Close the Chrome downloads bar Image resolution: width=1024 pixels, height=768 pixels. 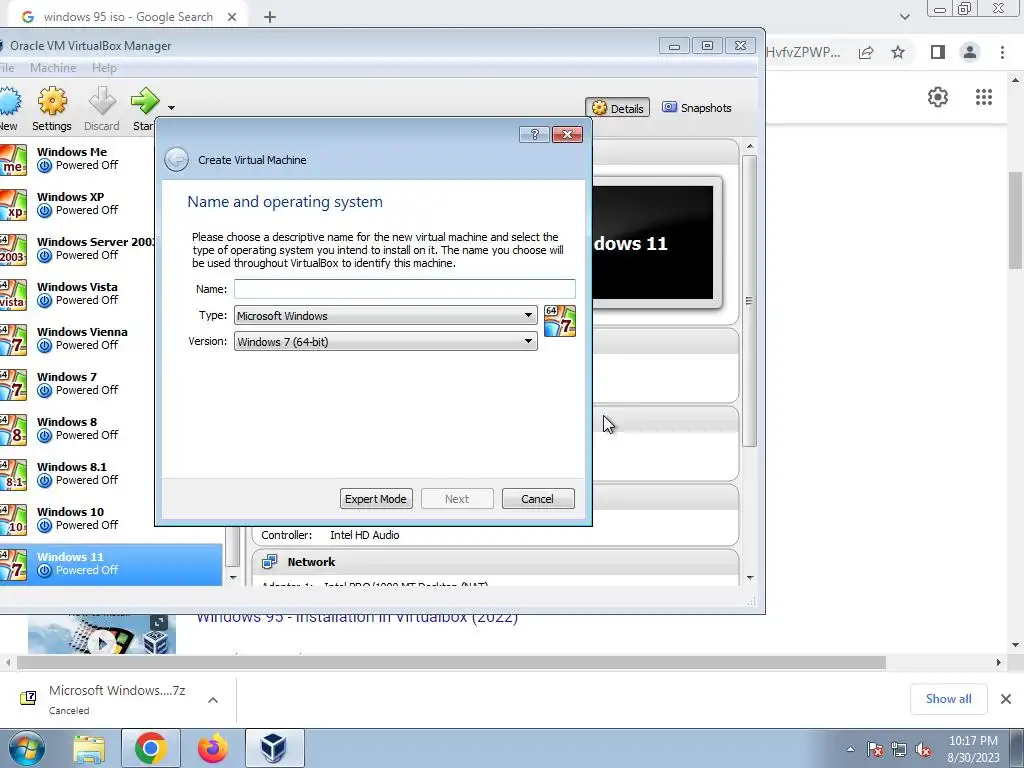1006,699
